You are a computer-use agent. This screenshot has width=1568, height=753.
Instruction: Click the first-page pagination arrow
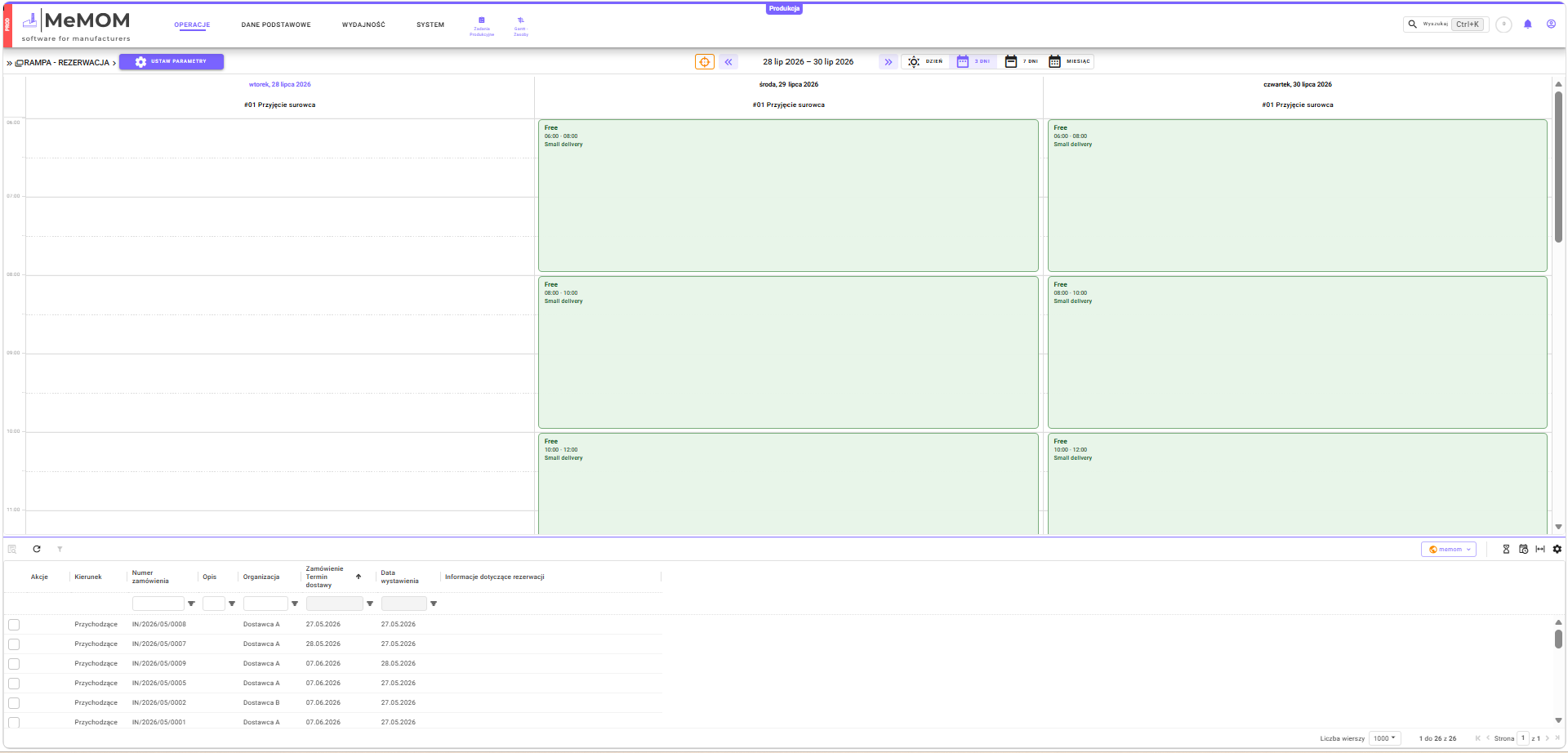coord(1477,738)
